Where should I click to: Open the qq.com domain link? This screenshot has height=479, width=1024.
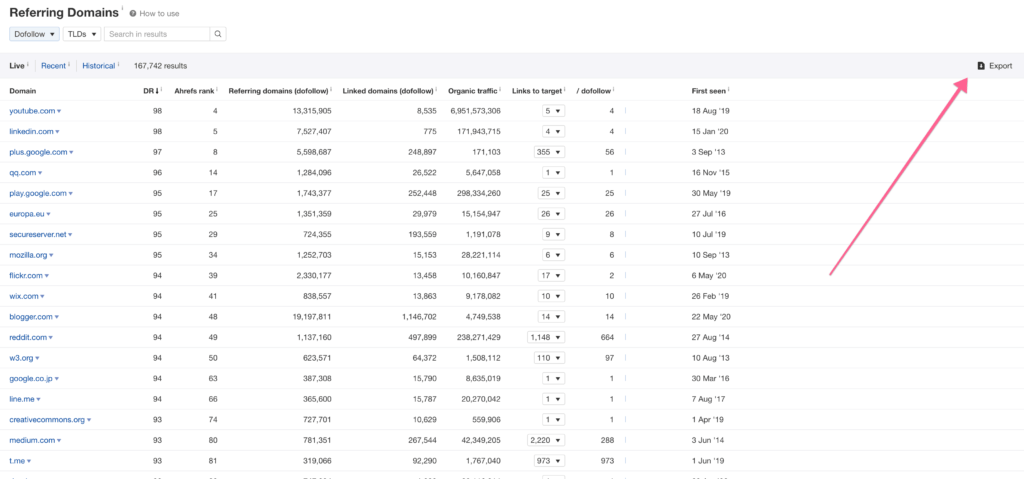click(x=22, y=173)
